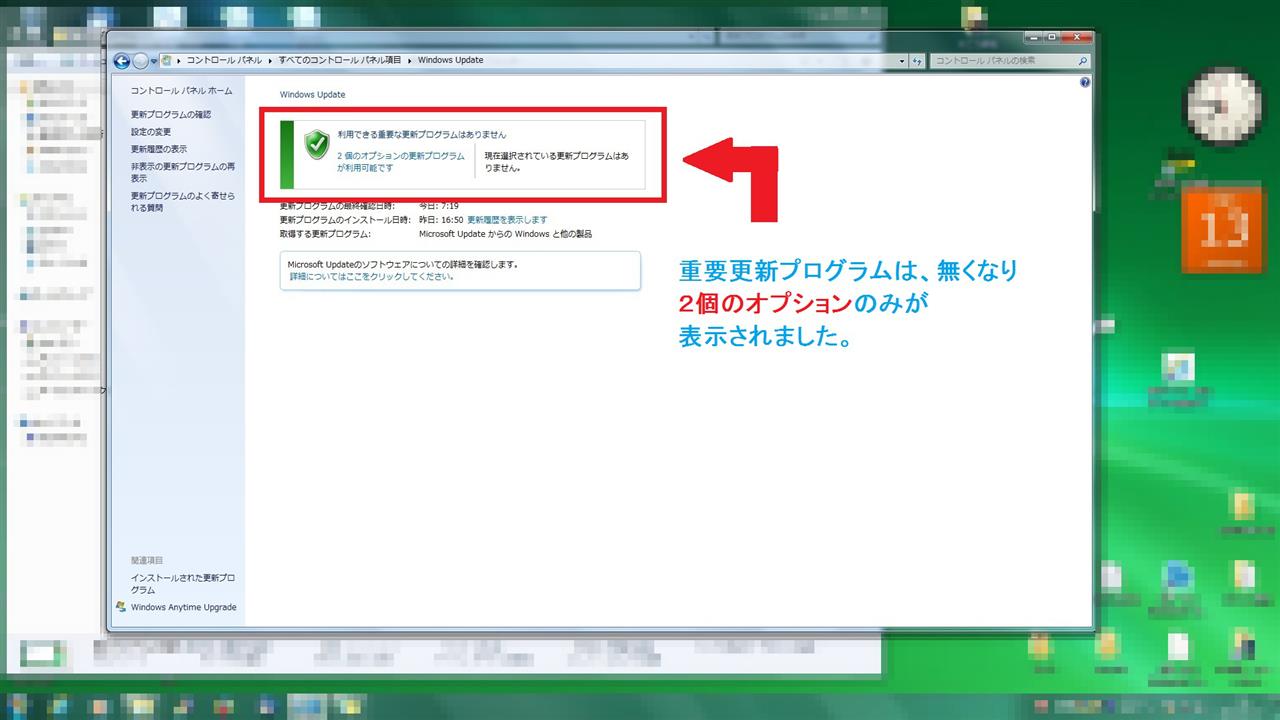Viewport: 1280px width, 720px height.
Task: Select Windows Update breadcrumb in address bar
Action: 450,60
